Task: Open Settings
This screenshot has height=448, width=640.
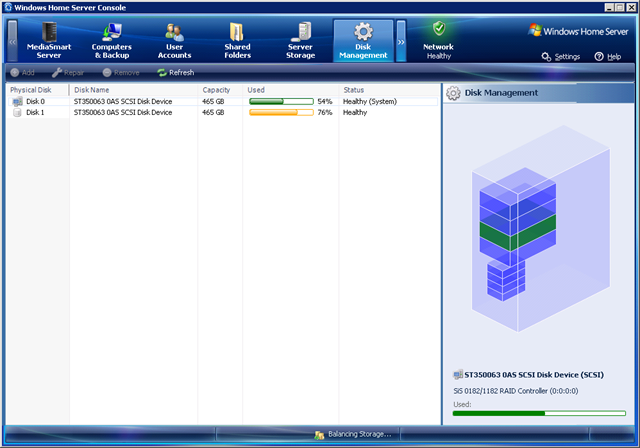Action: 561,57
